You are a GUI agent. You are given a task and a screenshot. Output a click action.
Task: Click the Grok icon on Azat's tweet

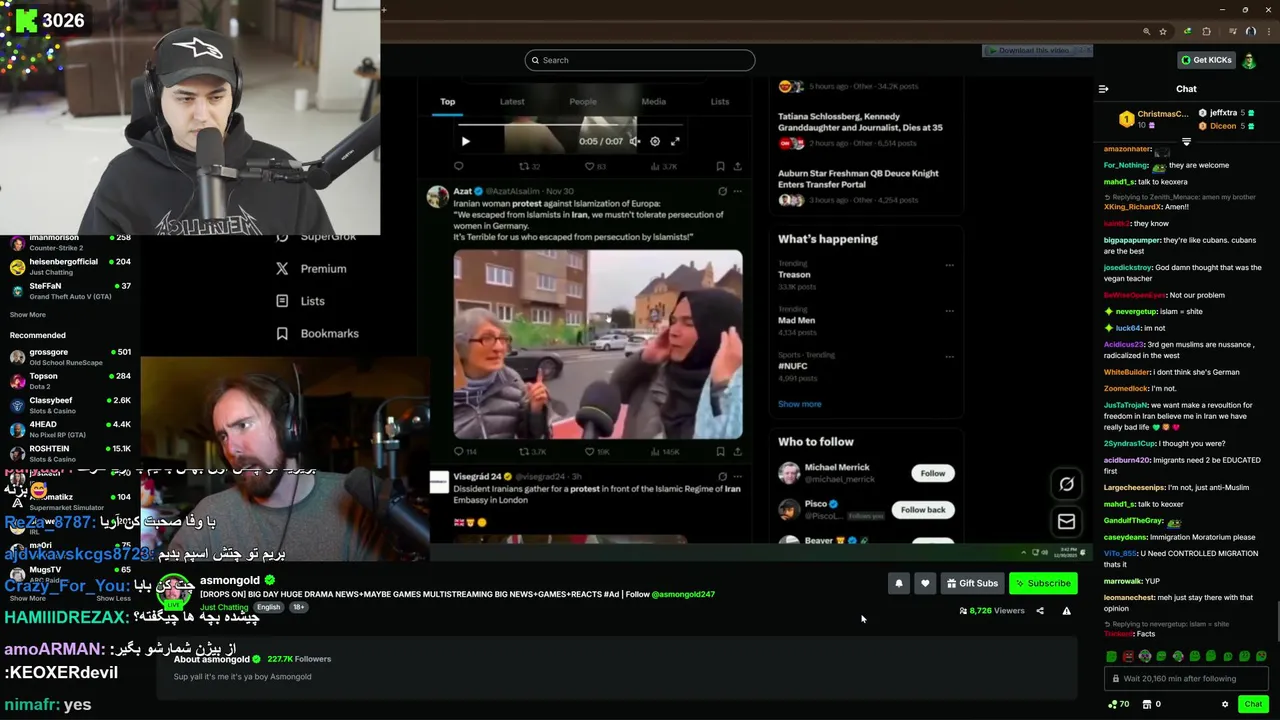click(x=722, y=191)
